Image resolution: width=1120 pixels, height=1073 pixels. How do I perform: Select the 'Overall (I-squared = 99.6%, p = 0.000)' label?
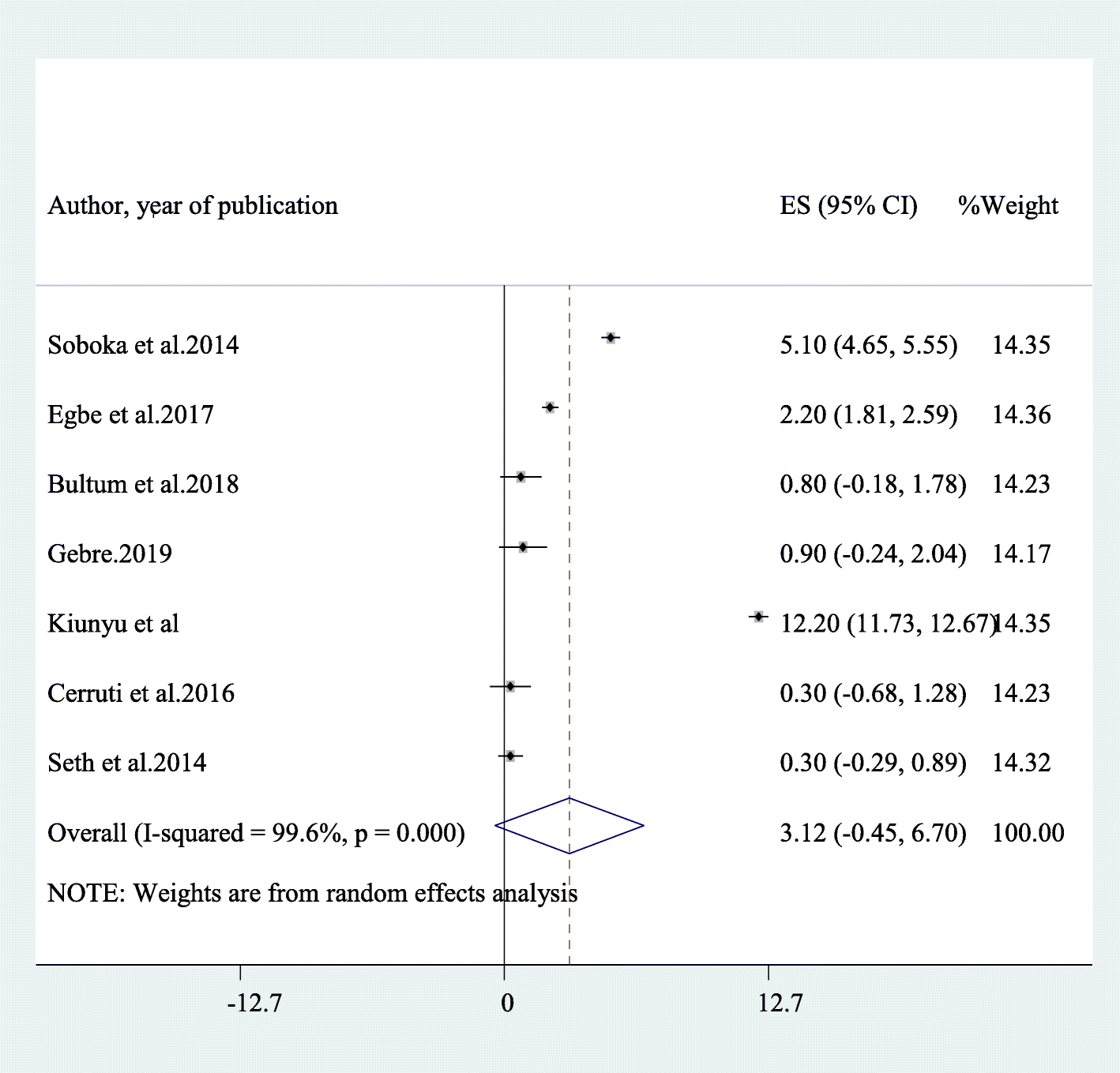(256, 833)
